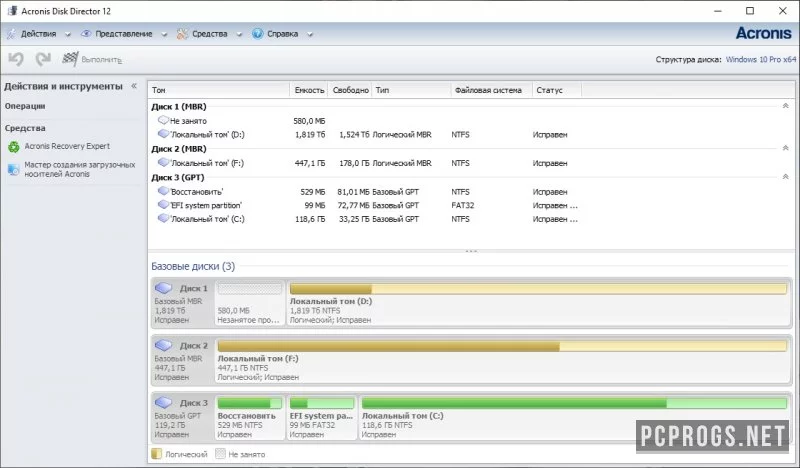Open the Windows 10 Pro x64 disk layout link
This screenshot has height=468, width=800.
[760, 59]
